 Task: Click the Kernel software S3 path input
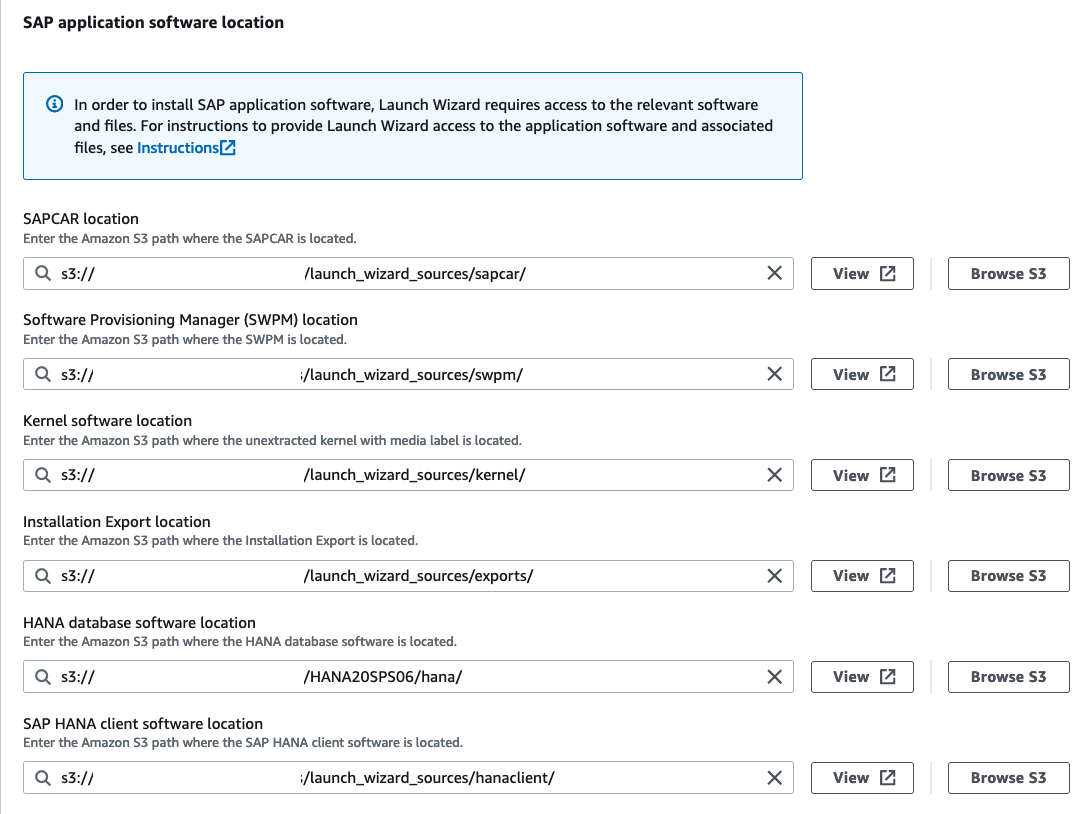point(408,475)
